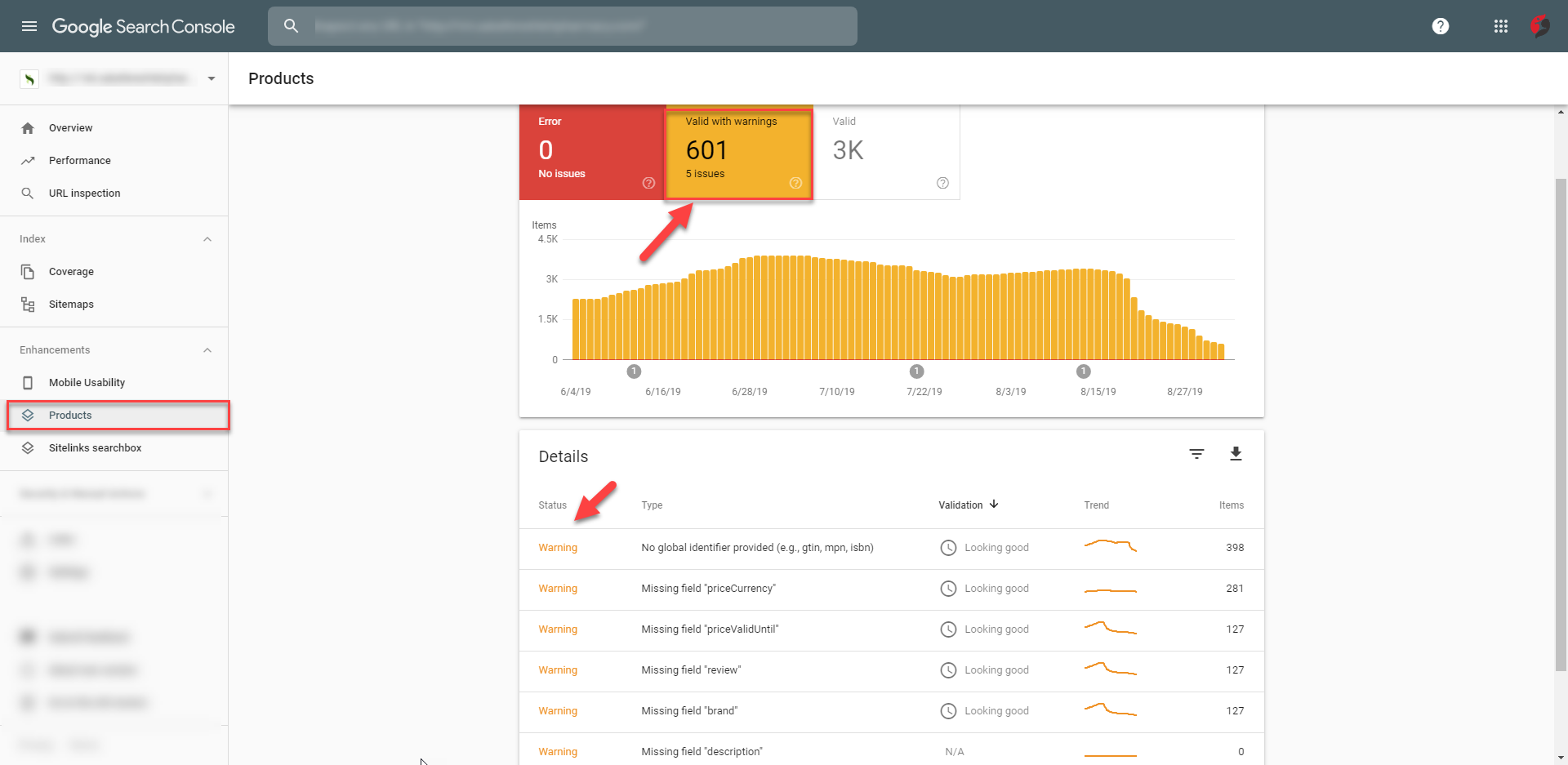
Task: Click help icon on Valid card
Action: click(x=942, y=183)
